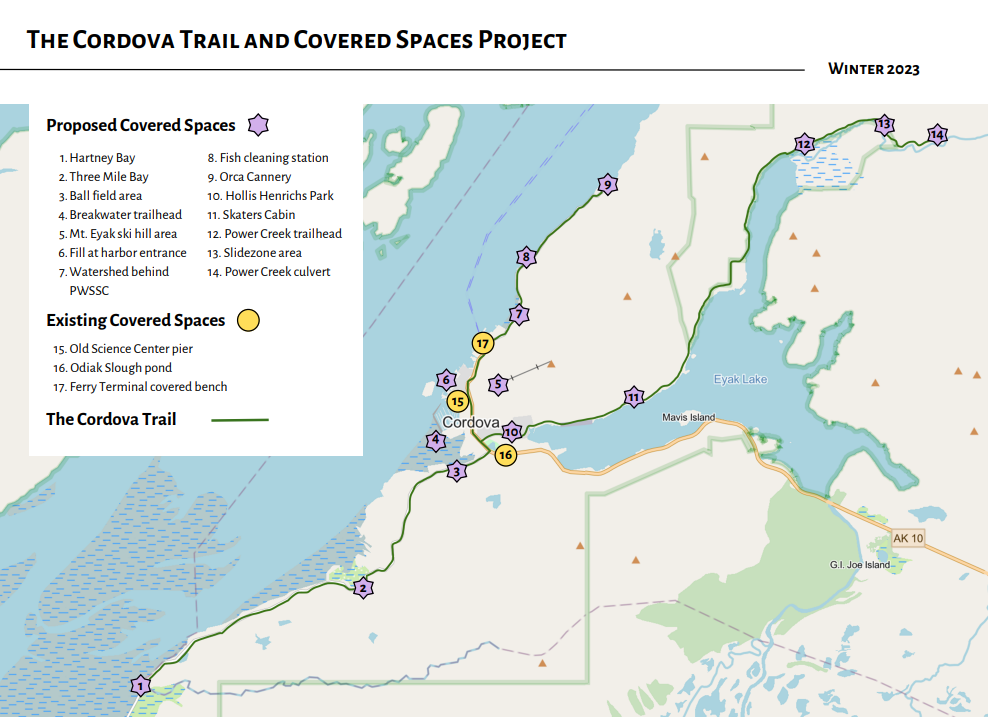Select the Skaters Cabin marker 11

[633, 396]
